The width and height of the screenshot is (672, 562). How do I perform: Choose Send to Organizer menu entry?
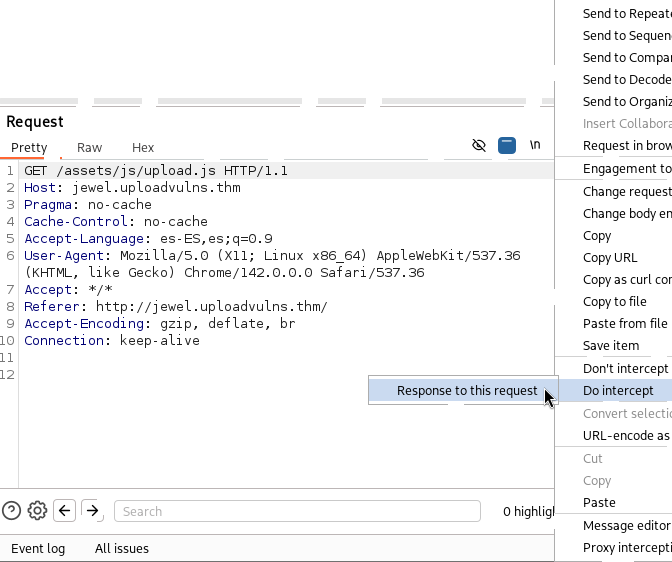pyautogui.click(x=613, y=102)
